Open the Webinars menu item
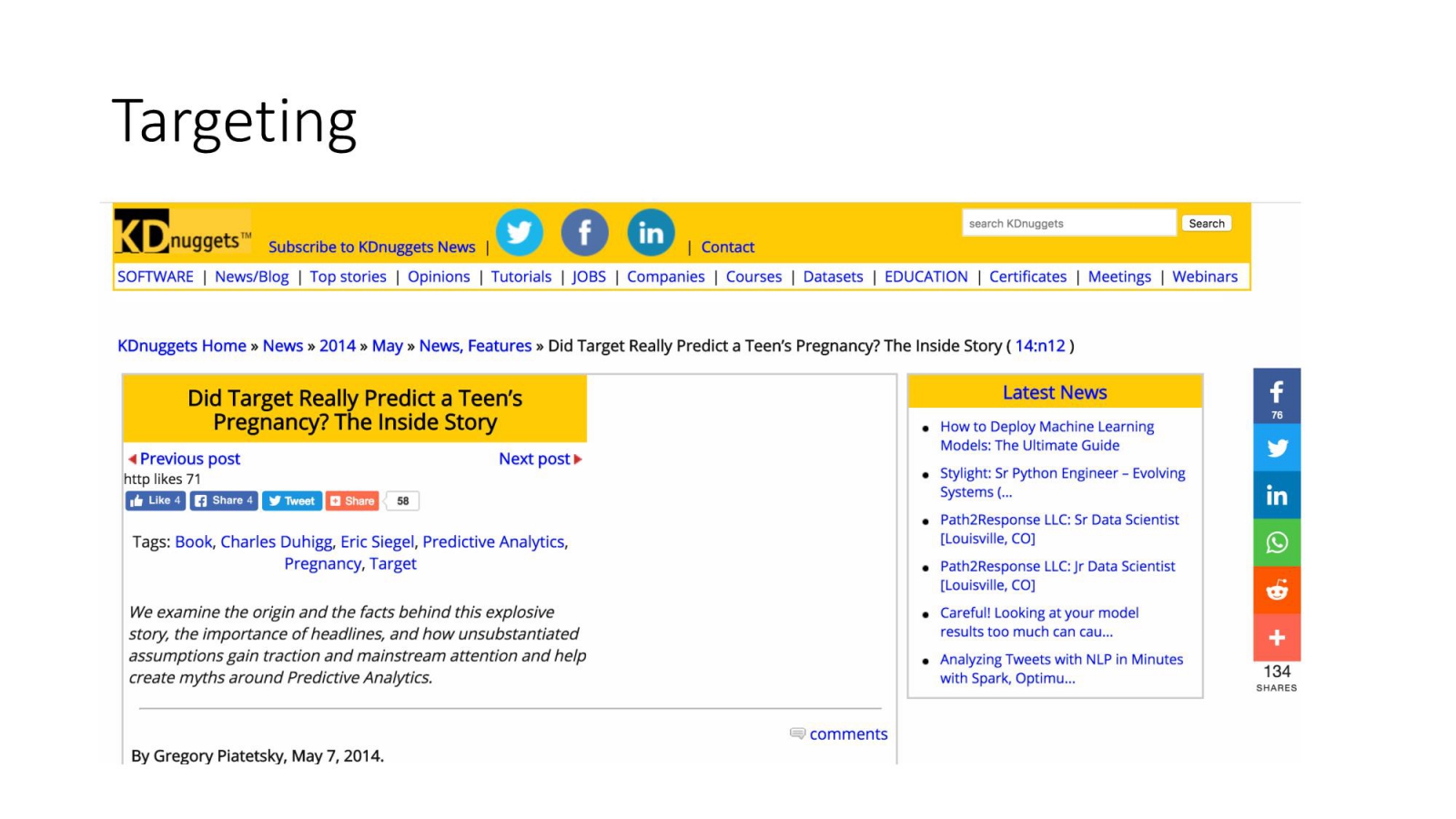The width and height of the screenshot is (1456, 819). tap(1205, 277)
